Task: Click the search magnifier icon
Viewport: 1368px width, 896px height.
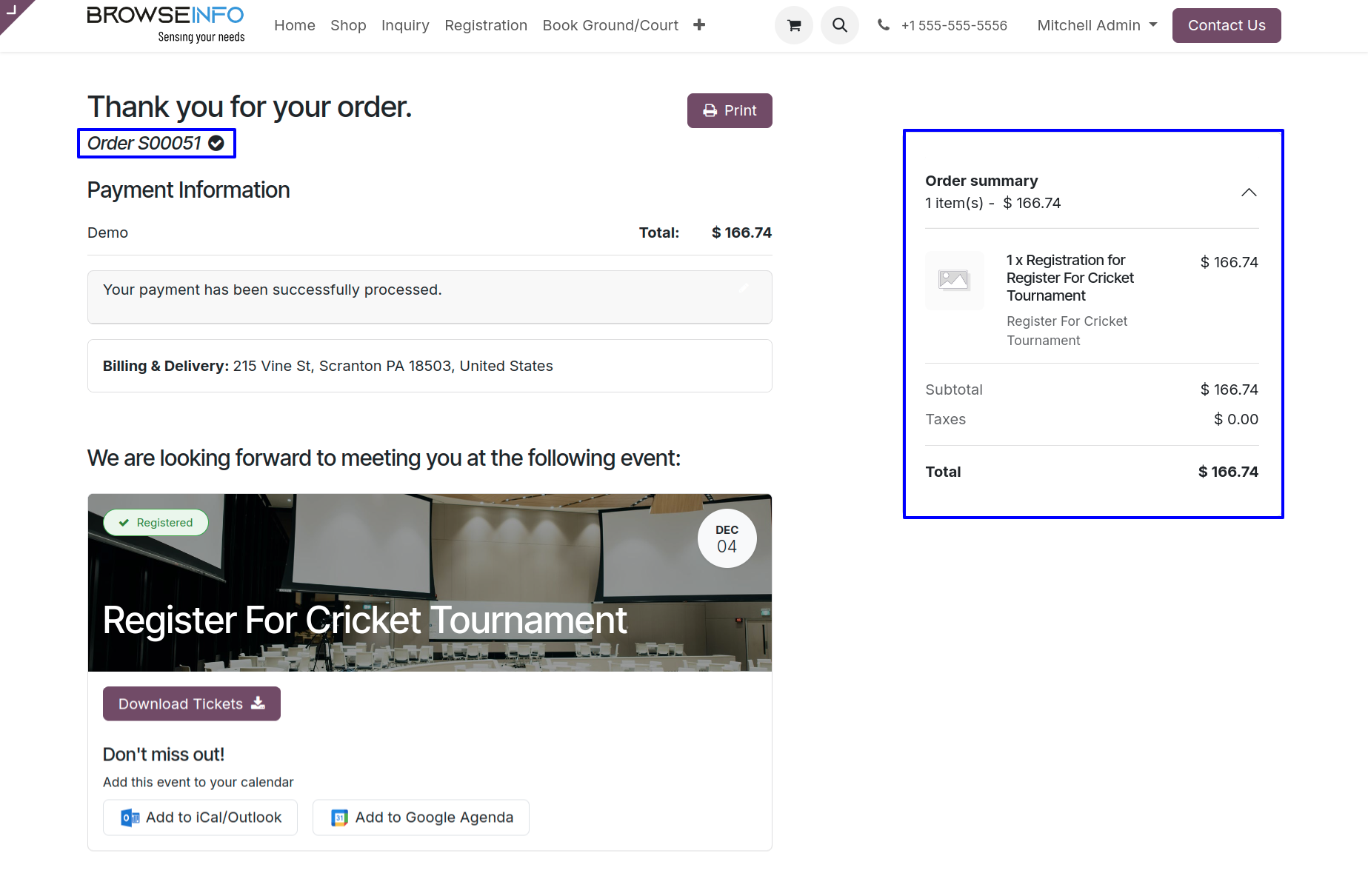Action: [x=839, y=25]
